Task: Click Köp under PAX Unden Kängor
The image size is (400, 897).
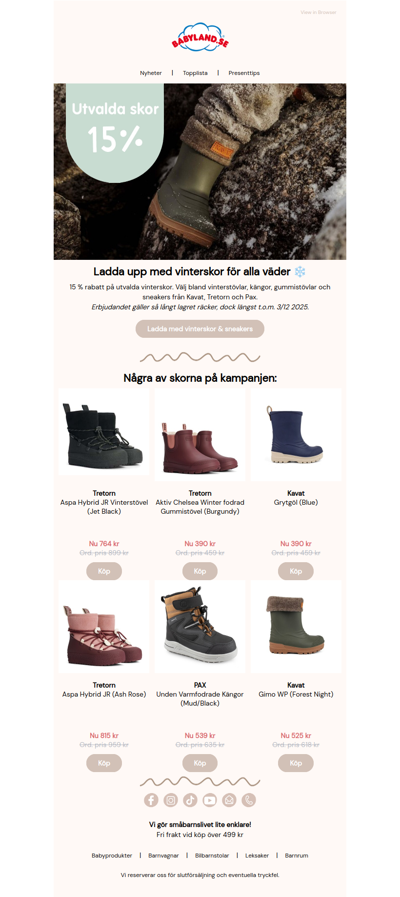Action: pyautogui.click(x=200, y=763)
